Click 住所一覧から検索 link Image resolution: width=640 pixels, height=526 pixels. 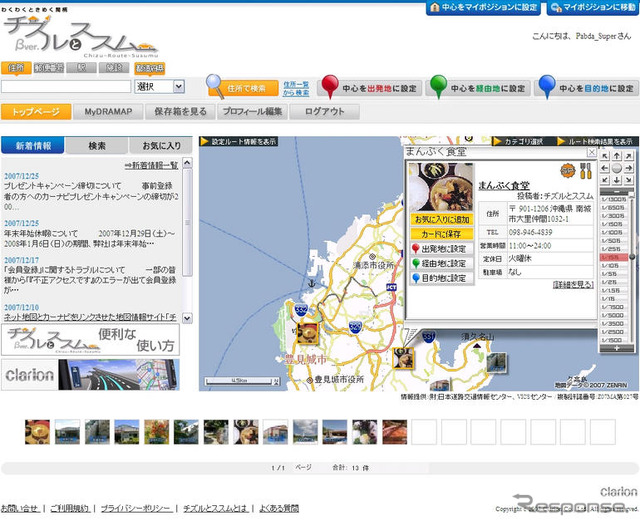click(296, 88)
